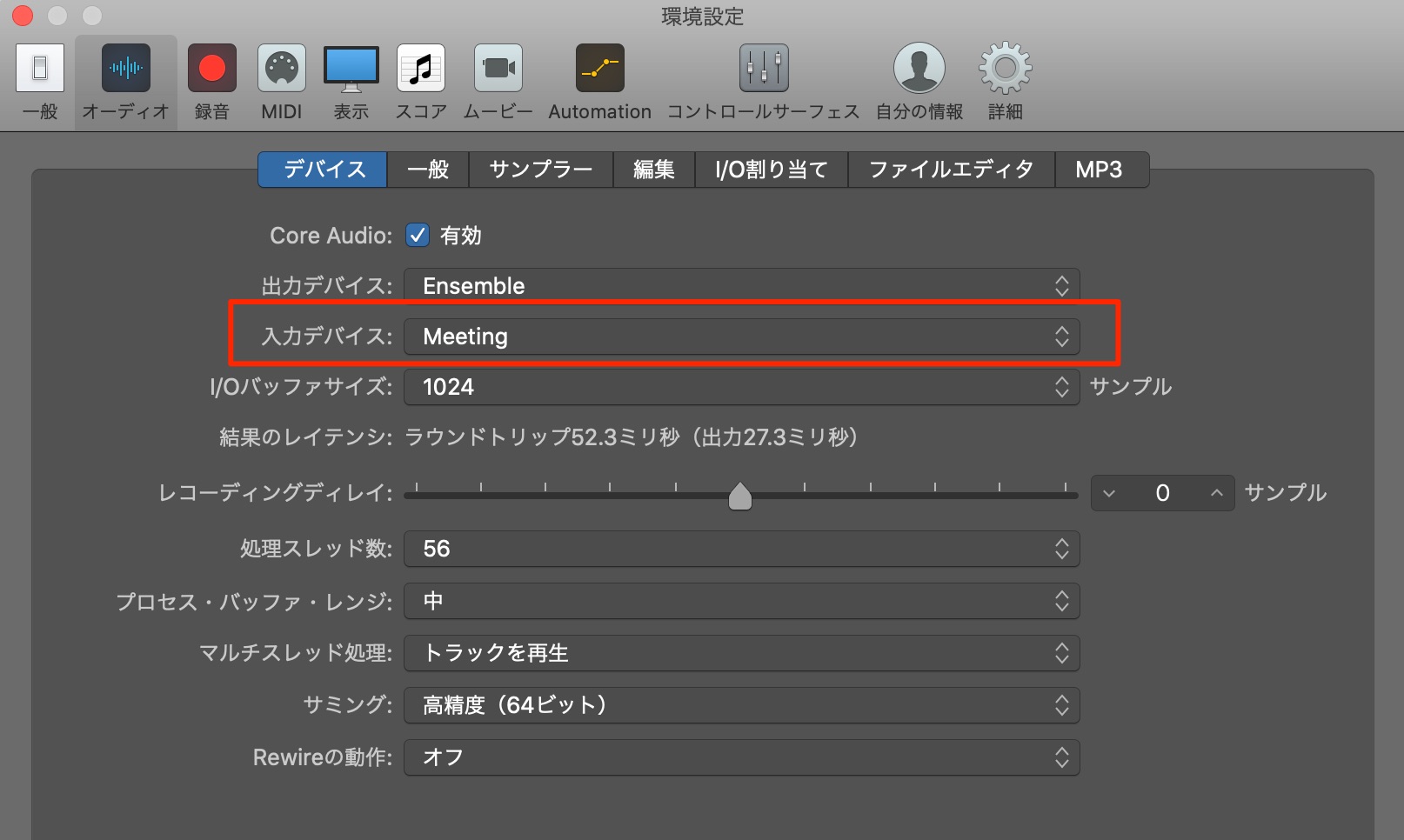Switch to the 編集 tab
The image size is (1404, 840).
[x=654, y=170]
